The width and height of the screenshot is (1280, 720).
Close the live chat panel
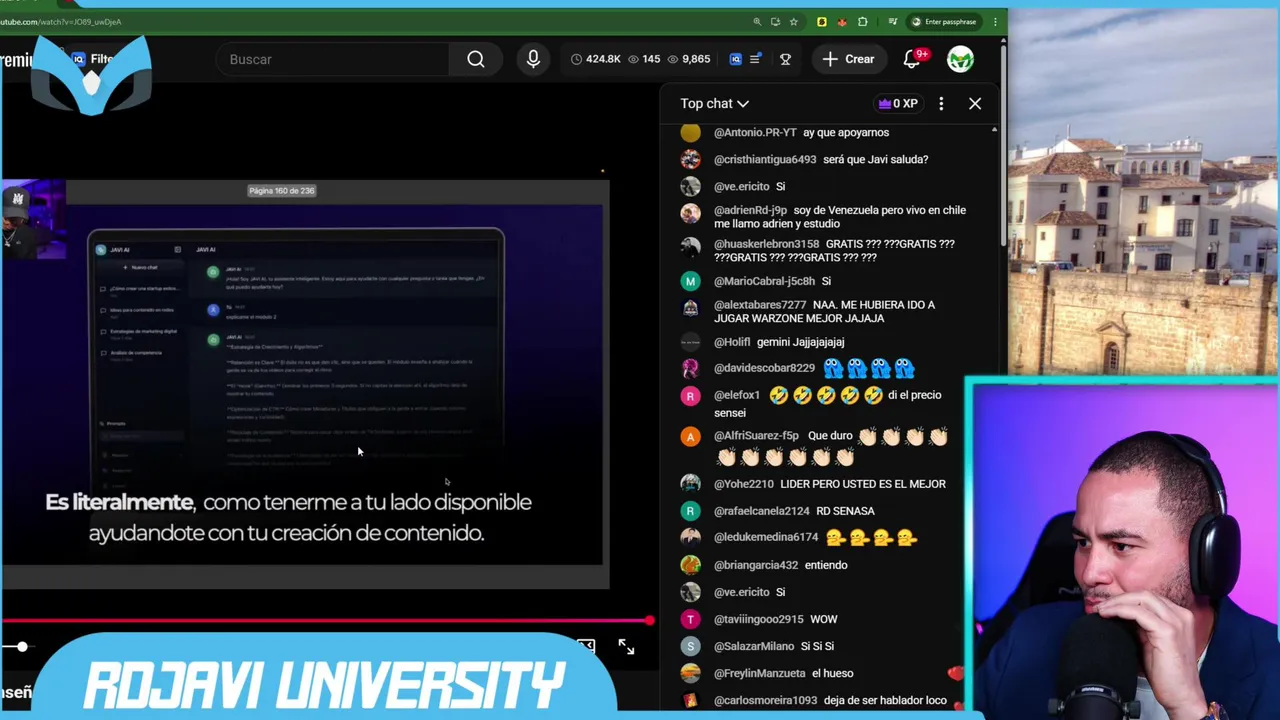point(975,103)
